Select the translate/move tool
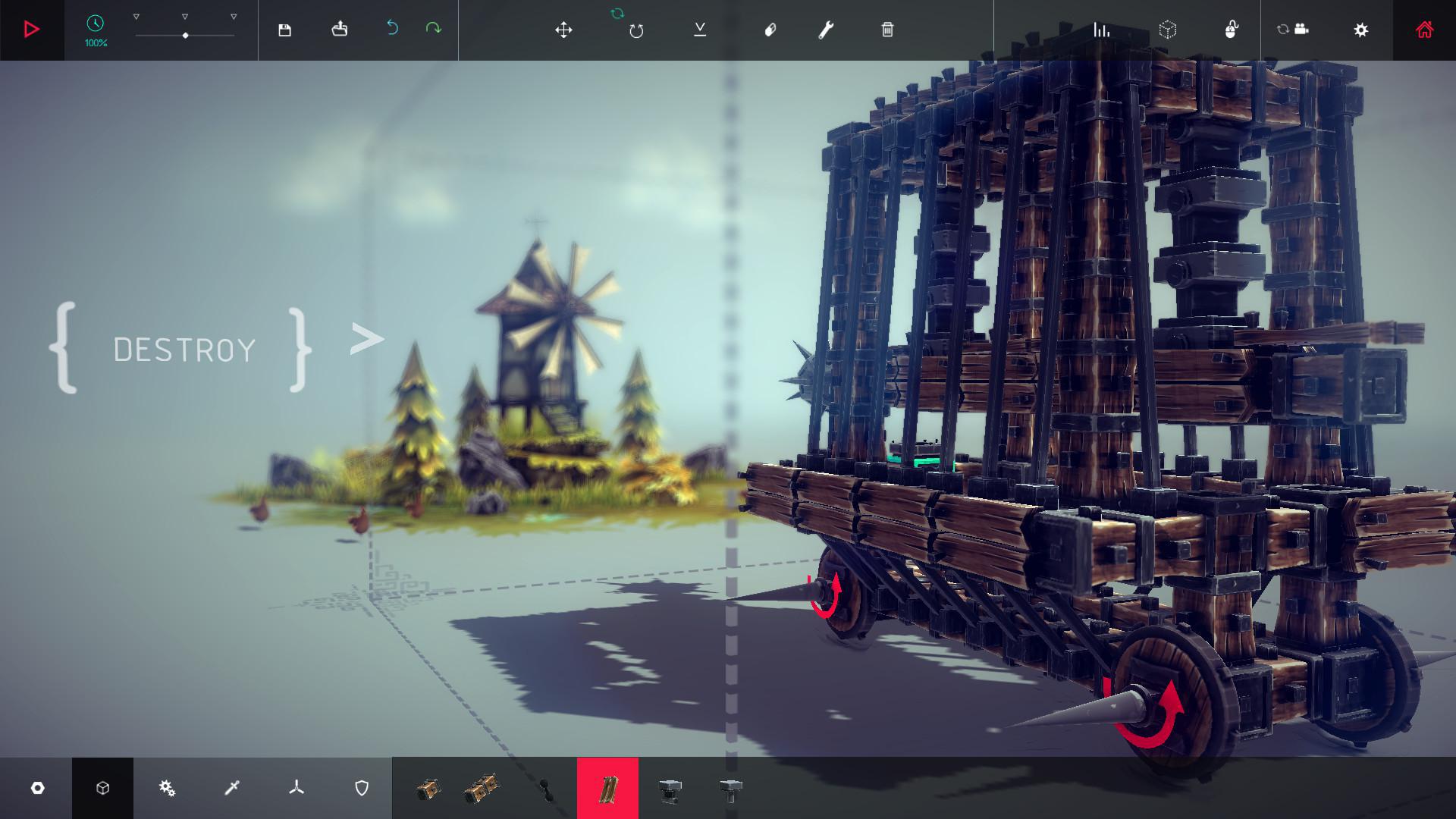Screen dimensions: 1456x819 coord(564,30)
